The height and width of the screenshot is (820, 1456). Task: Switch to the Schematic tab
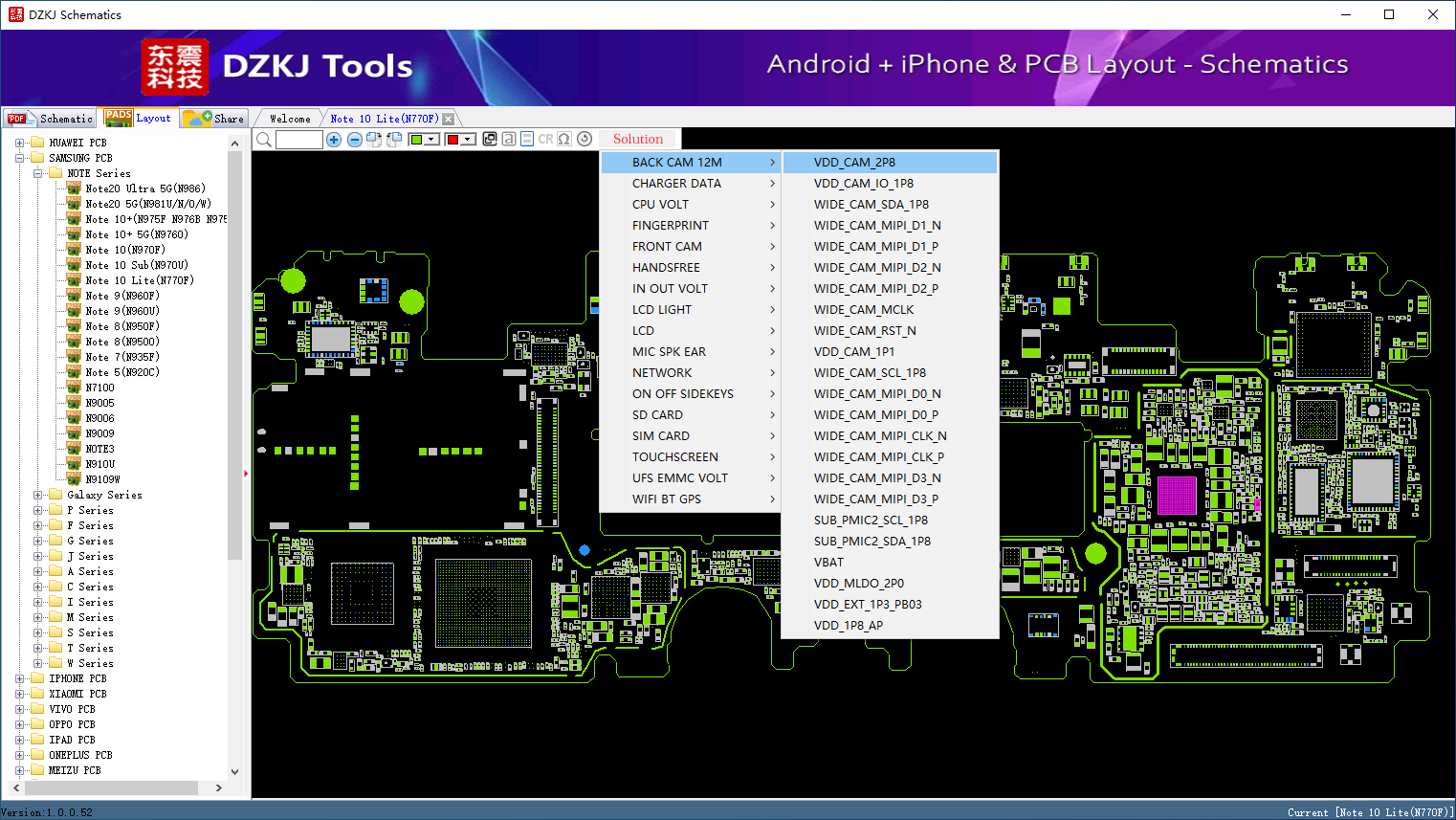50,119
